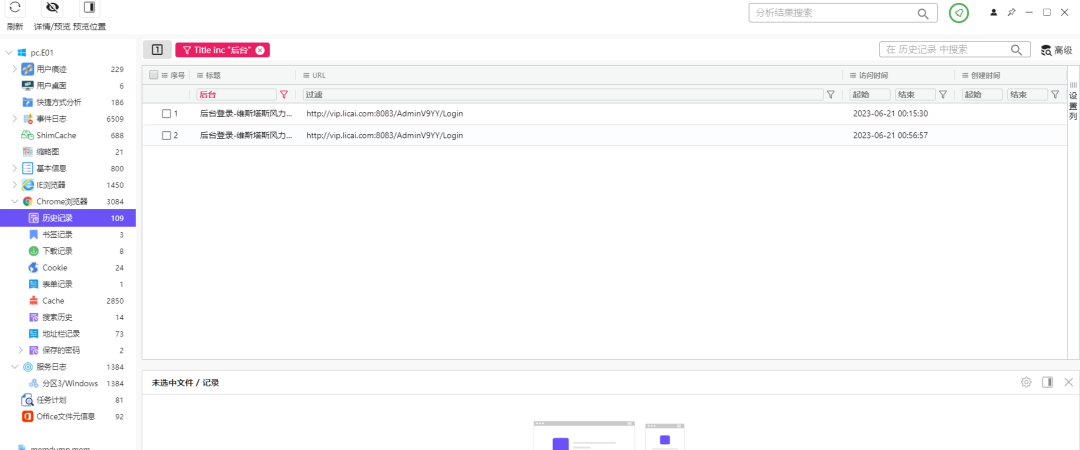This screenshot has width=1080, height=450.
Task: Click the funnel icon for 创建时间 column
Action: 1055,94
